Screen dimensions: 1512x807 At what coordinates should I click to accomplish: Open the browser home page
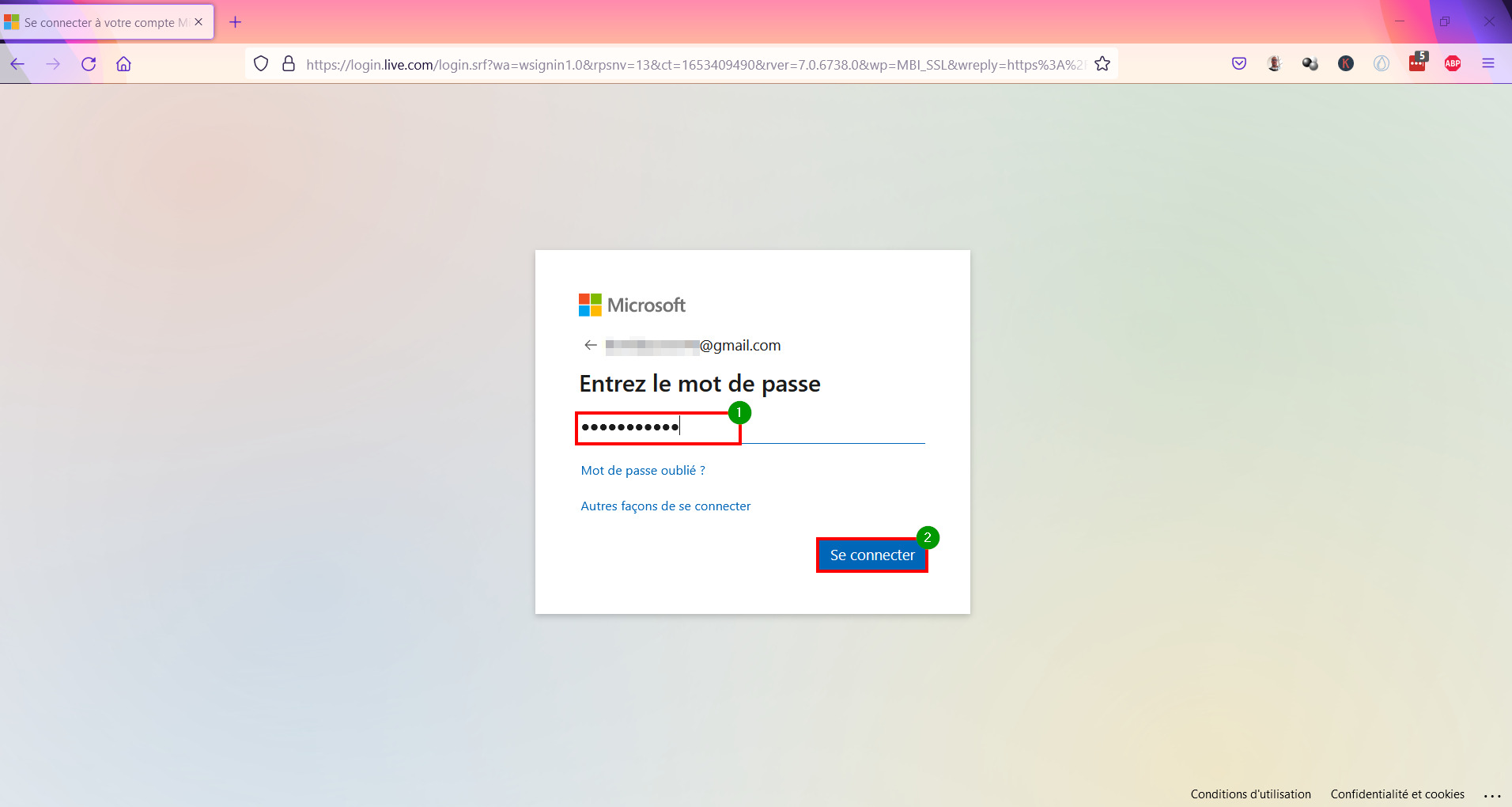coord(123,64)
